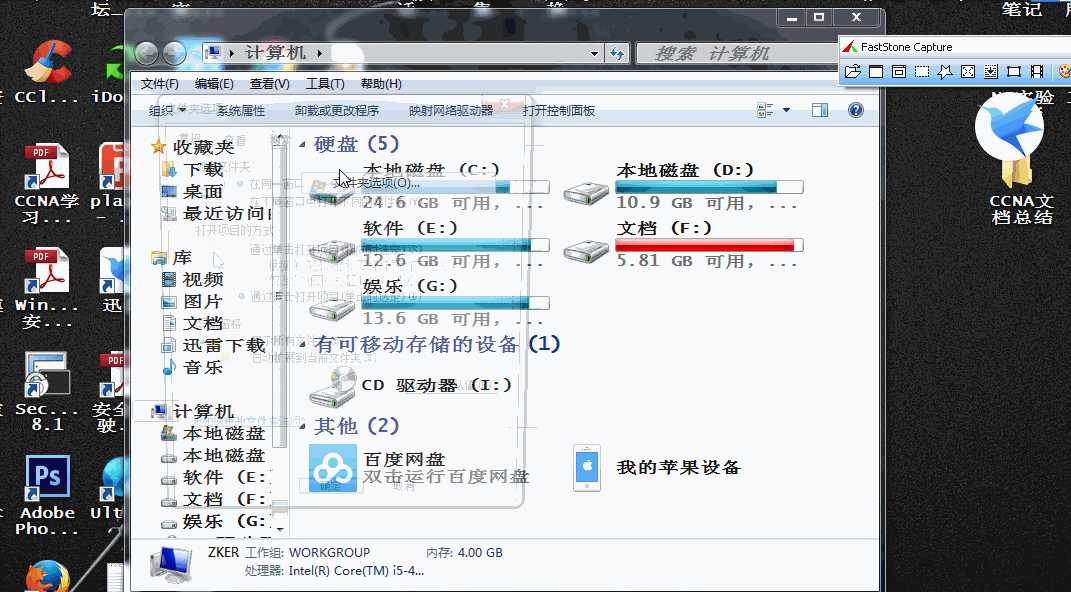Open the view options dropdown arrow
This screenshot has height=592, width=1071.
click(786, 110)
